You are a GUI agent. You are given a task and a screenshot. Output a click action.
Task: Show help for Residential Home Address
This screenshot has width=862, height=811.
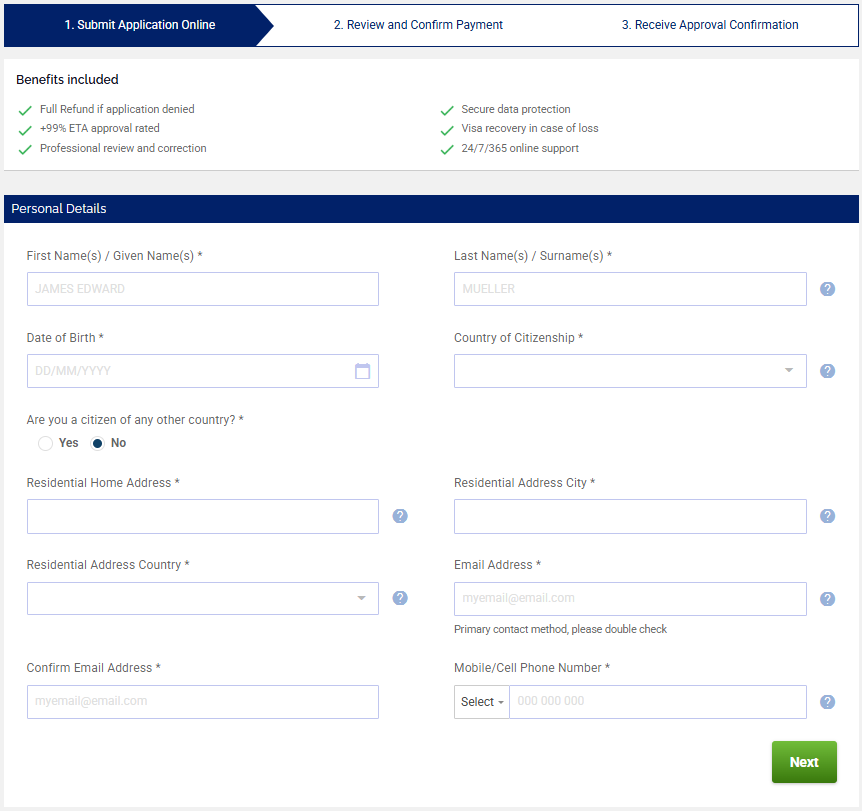400,516
